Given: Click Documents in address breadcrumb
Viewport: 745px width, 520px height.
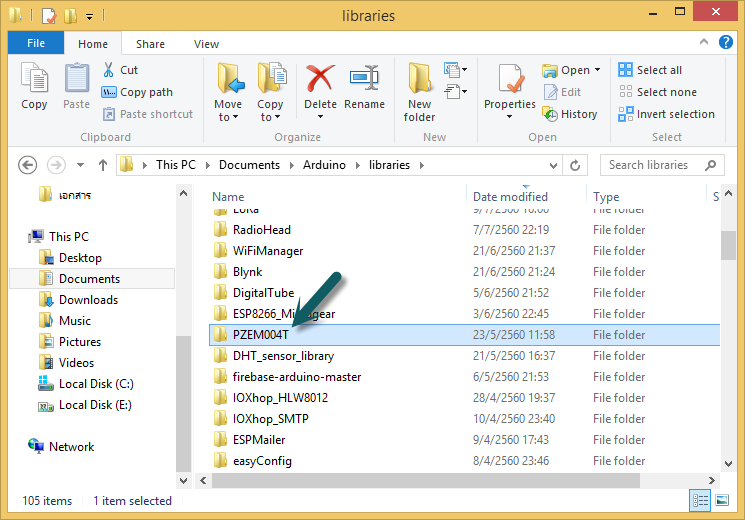Looking at the screenshot, I should coord(249,165).
